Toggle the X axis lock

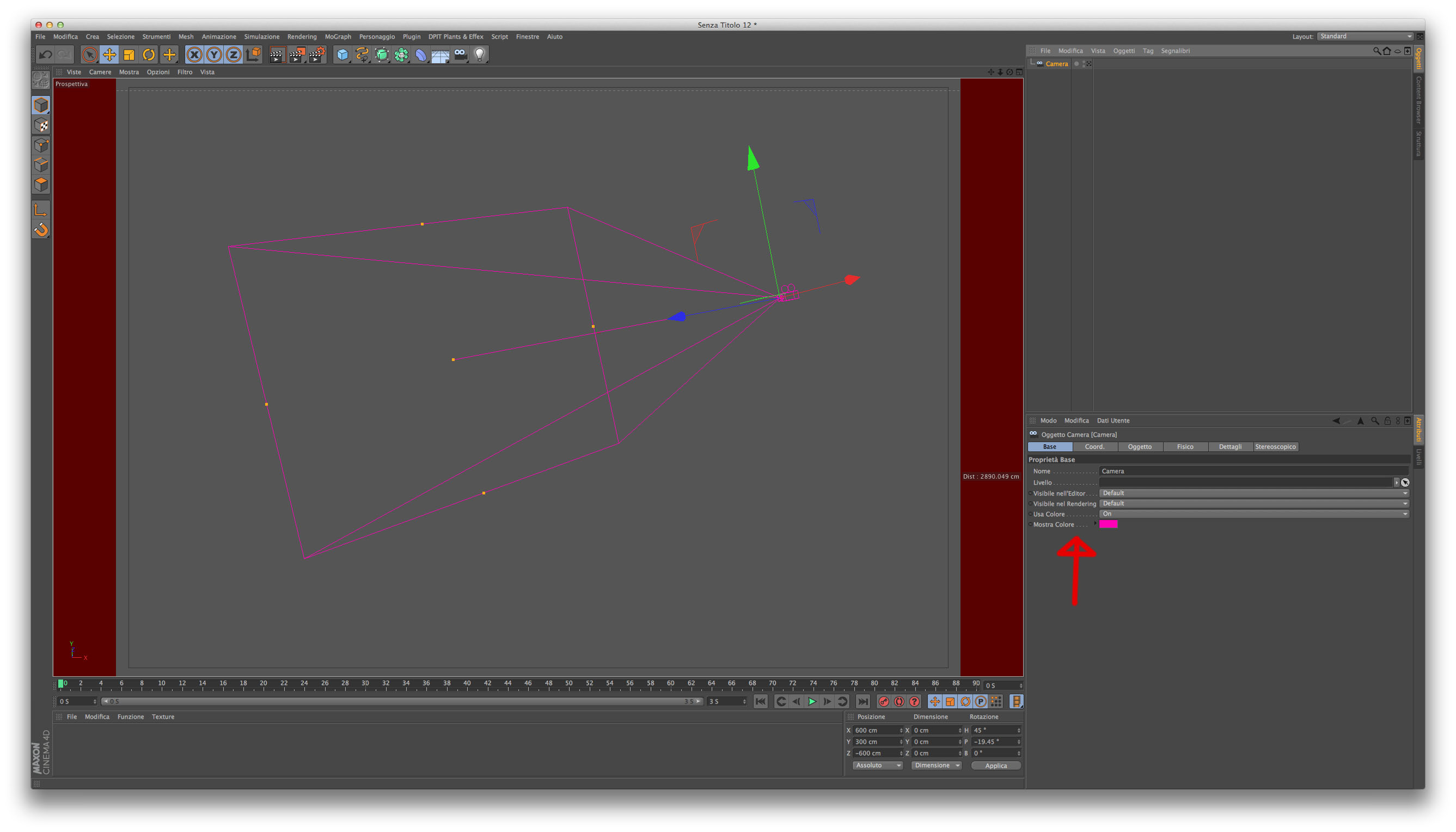point(194,55)
